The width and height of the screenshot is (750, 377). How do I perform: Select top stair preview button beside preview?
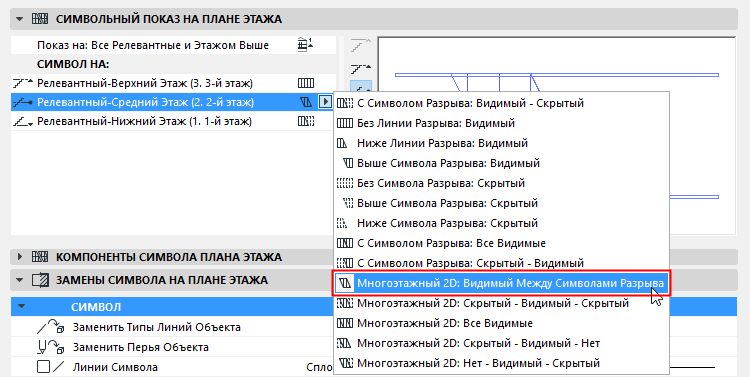361,46
